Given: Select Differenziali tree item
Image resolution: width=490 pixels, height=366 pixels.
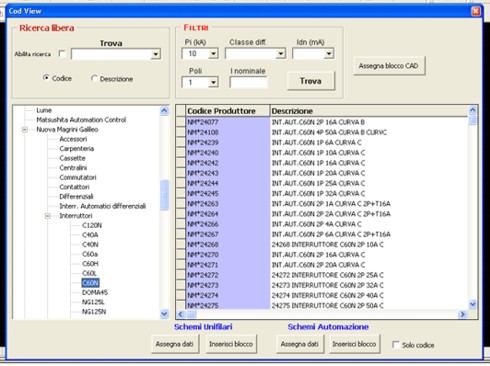Looking at the screenshot, I should pos(76,197).
